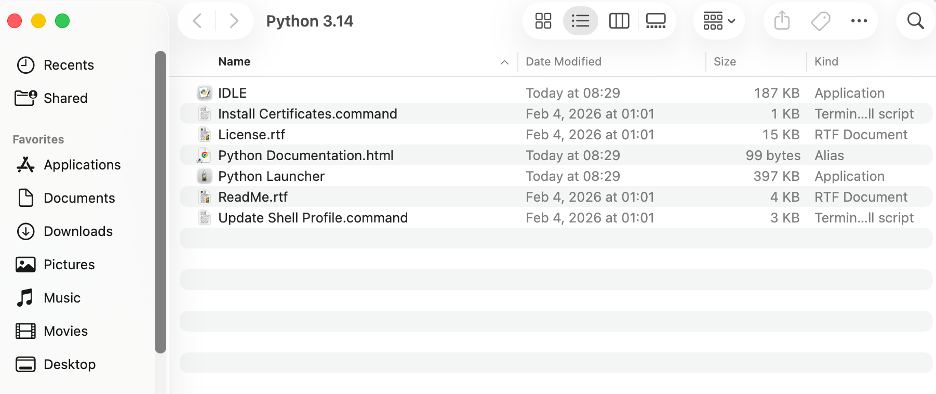Open Pictures in the sidebar
The width and height of the screenshot is (936, 394).
[69, 264]
